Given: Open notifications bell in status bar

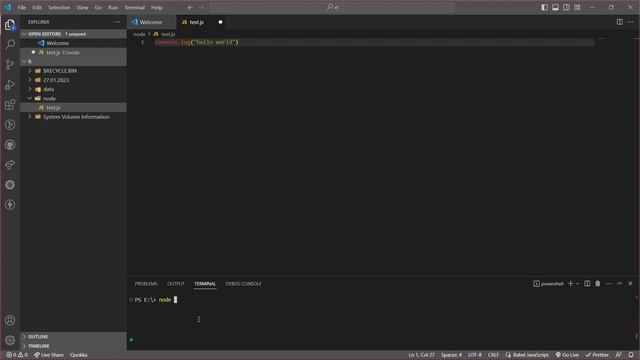Looking at the screenshot, I should pyautogui.click(x=631, y=355).
